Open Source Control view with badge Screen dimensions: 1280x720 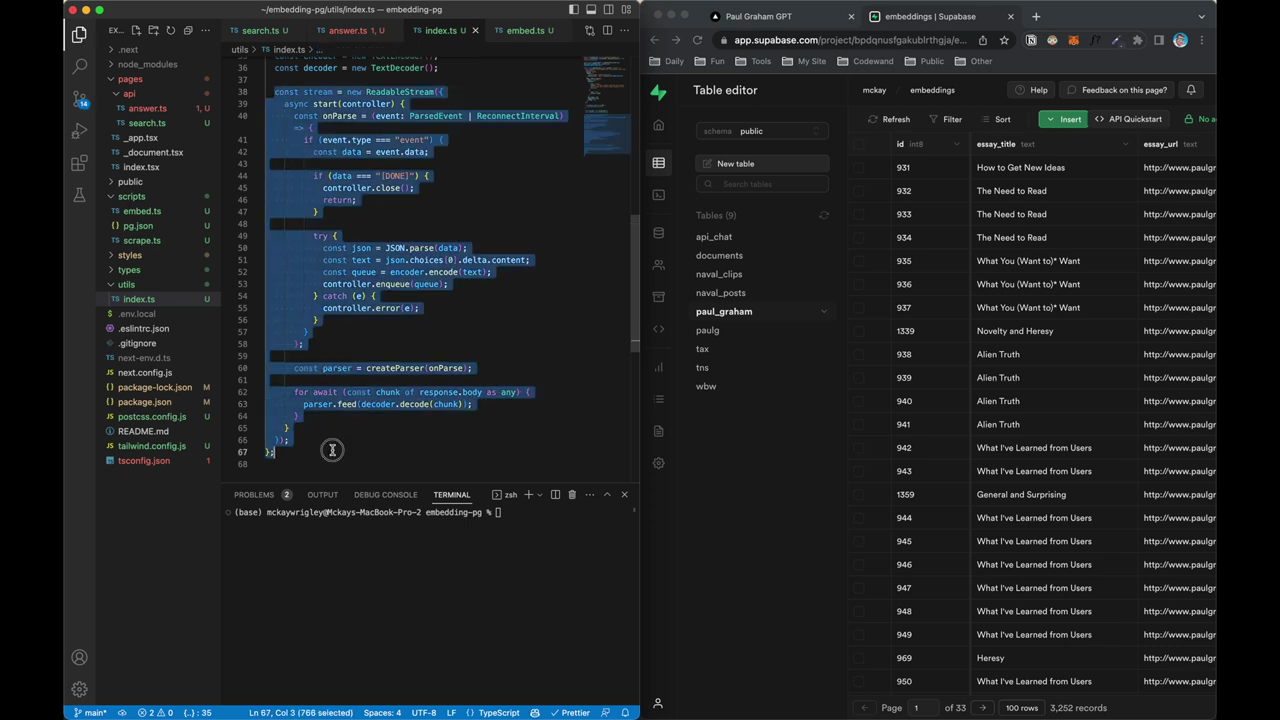click(x=79, y=99)
